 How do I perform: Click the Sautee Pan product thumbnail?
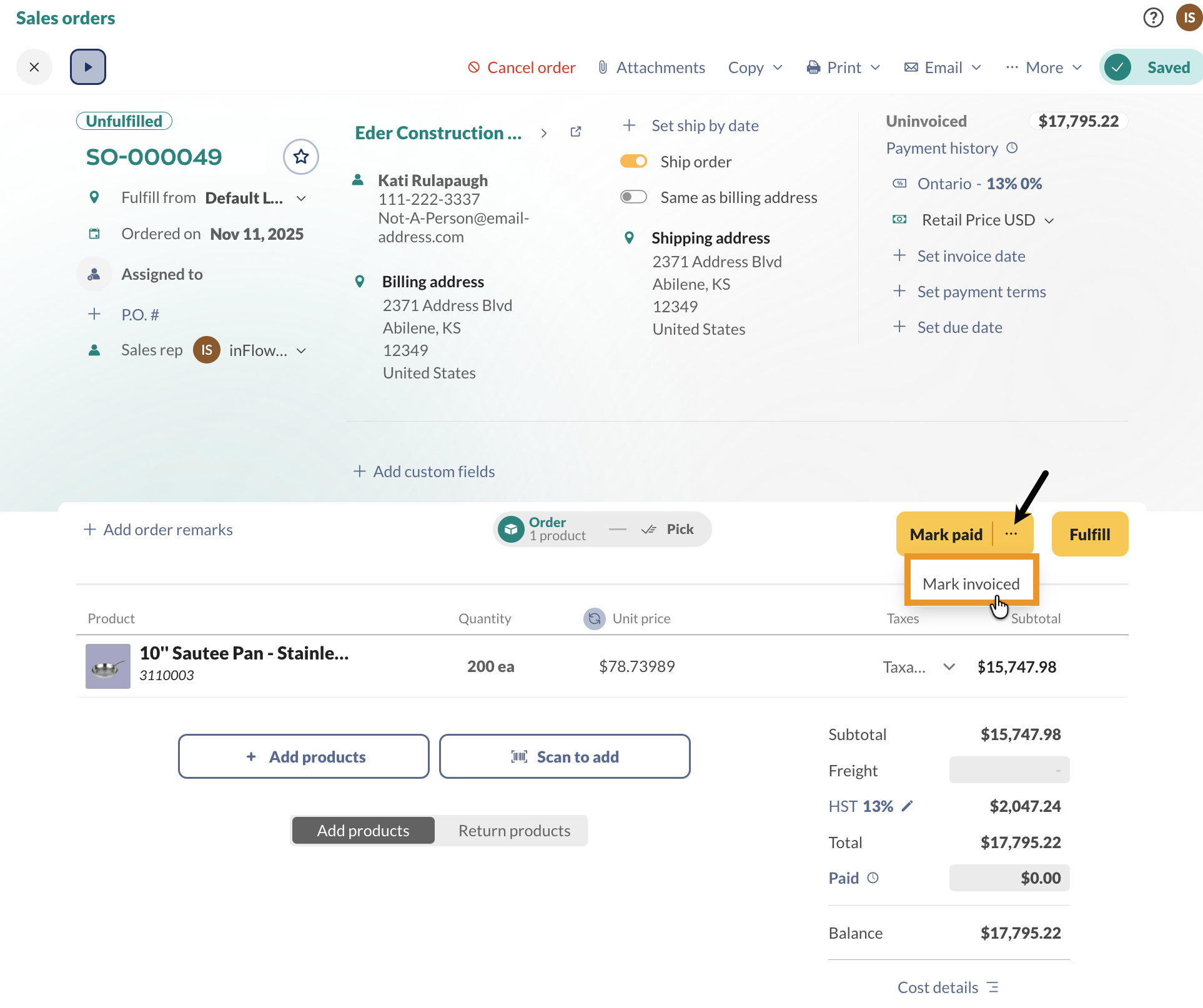coord(107,666)
